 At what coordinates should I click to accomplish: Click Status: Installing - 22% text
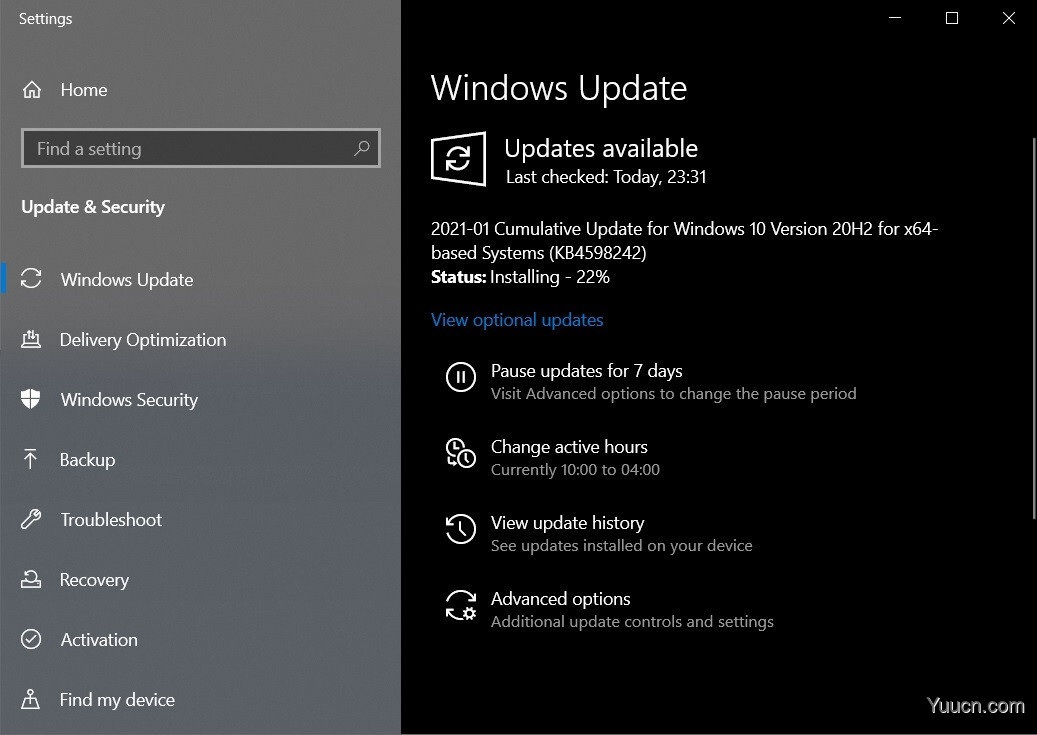point(520,277)
